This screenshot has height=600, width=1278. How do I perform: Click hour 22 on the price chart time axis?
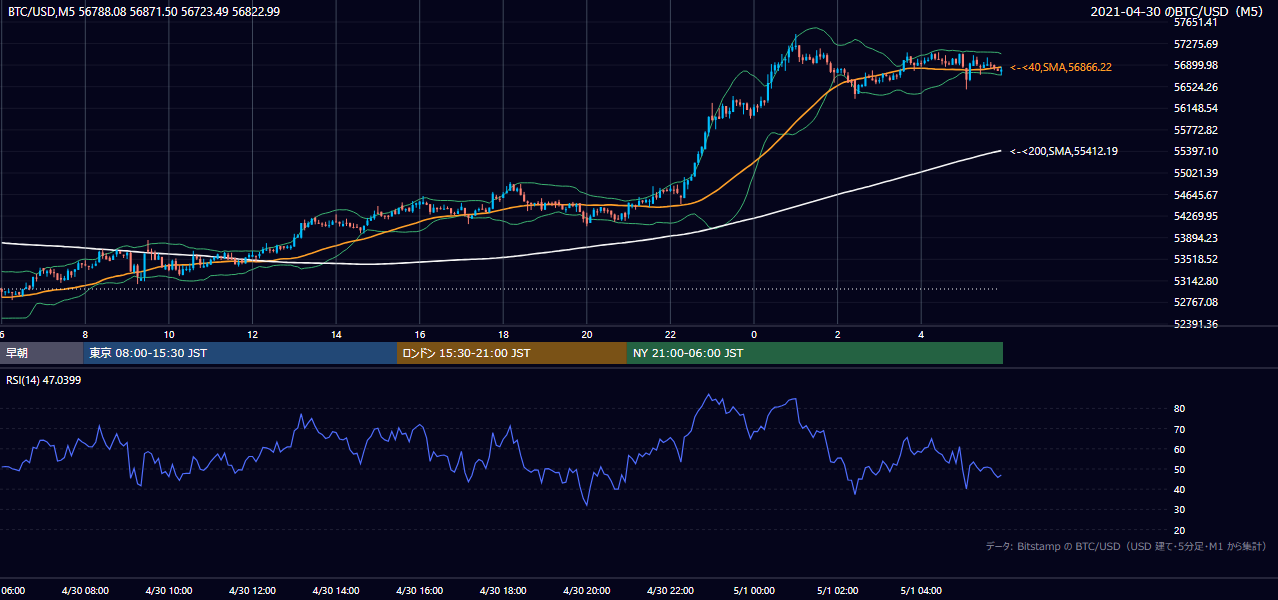(670, 334)
